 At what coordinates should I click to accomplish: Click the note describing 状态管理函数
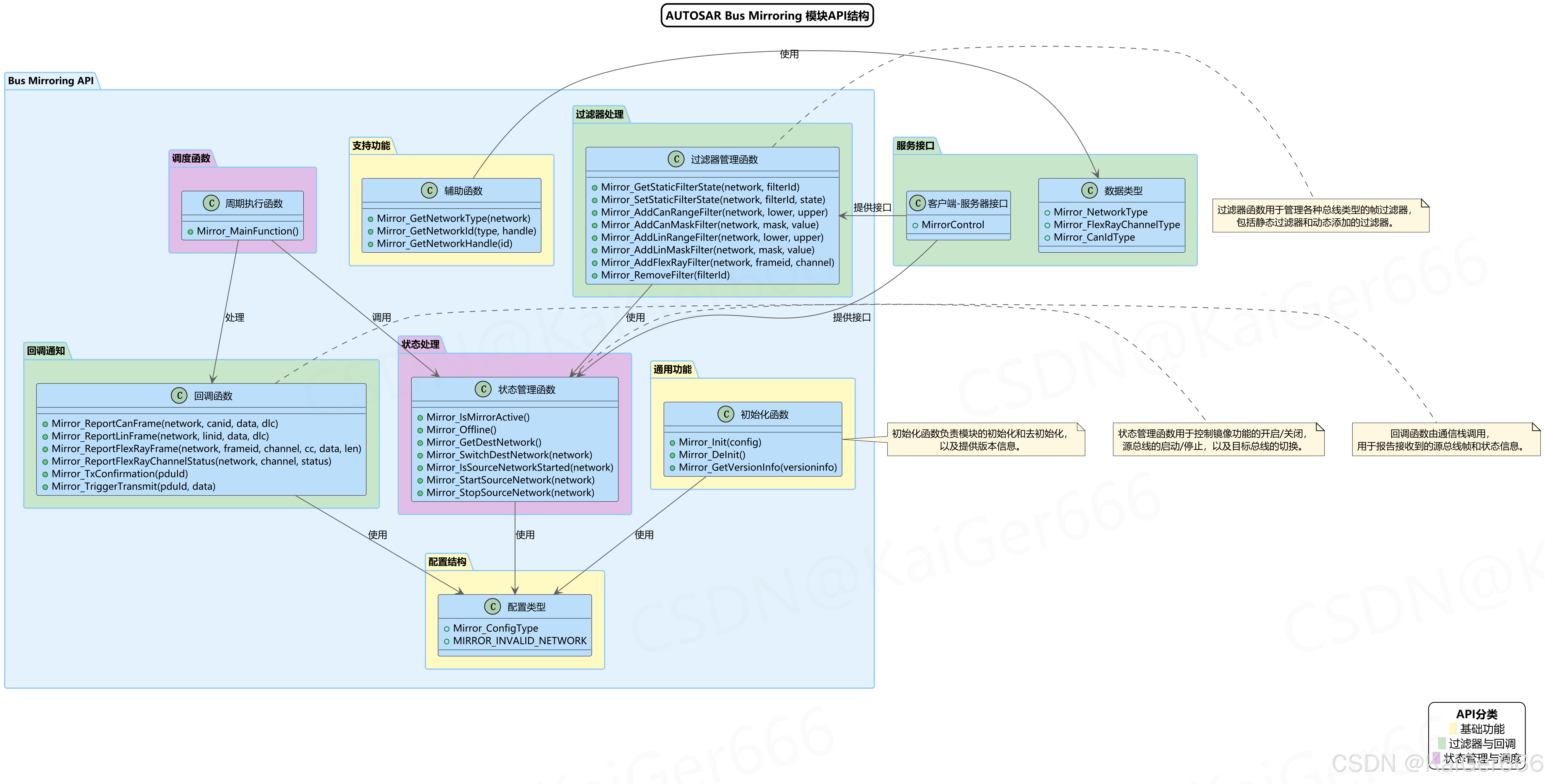(1219, 440)
